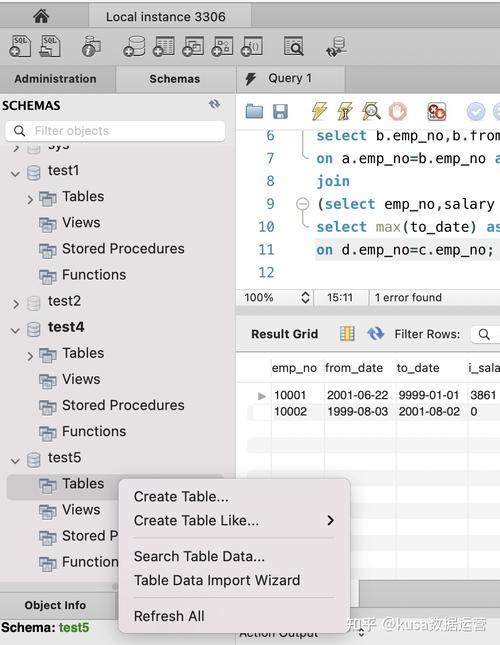Image resolution: width=500 pixels, height=645 pixels.
Task: Run explain plan magnifier icon
Action: pyautogui.click(x=371, y=111)
